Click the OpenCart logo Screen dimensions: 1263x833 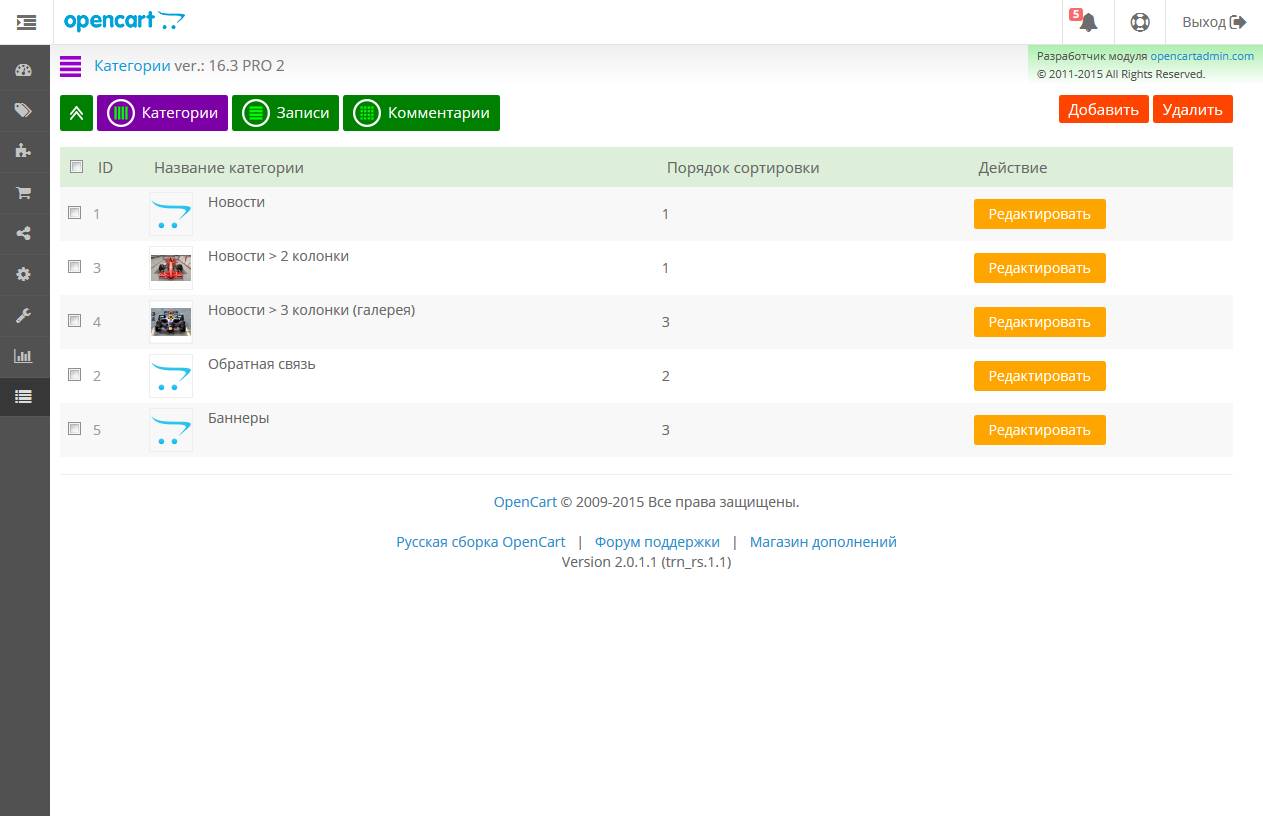coord(124,21)
